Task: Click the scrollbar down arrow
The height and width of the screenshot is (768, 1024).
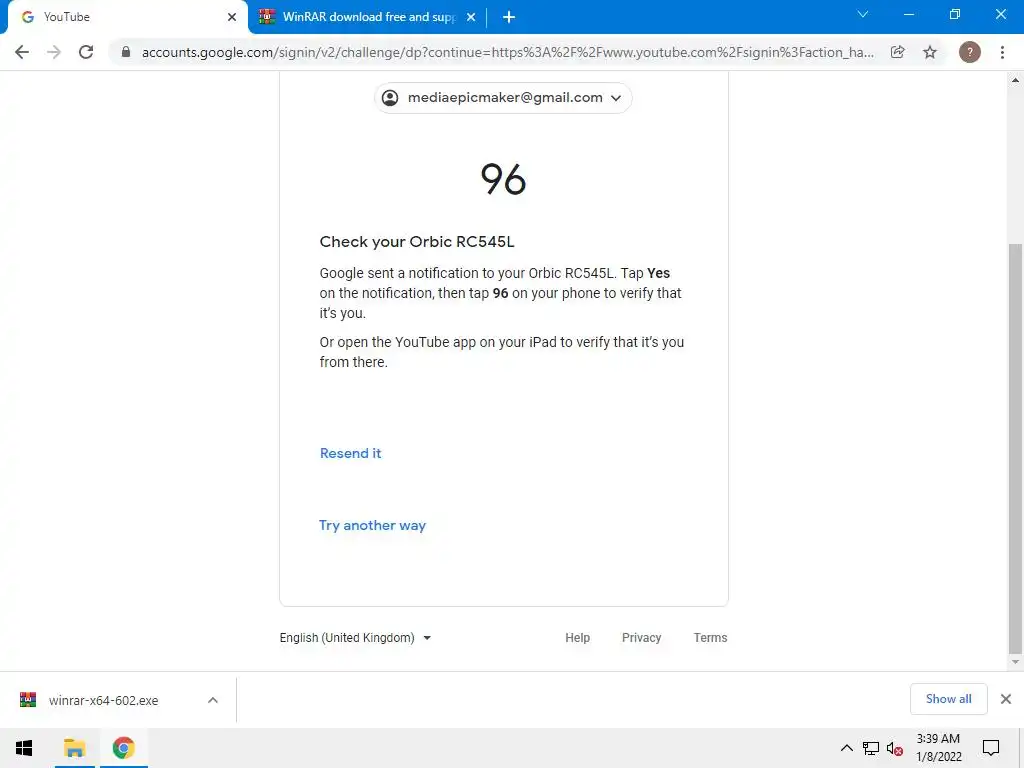Action: click(1015, 662)
